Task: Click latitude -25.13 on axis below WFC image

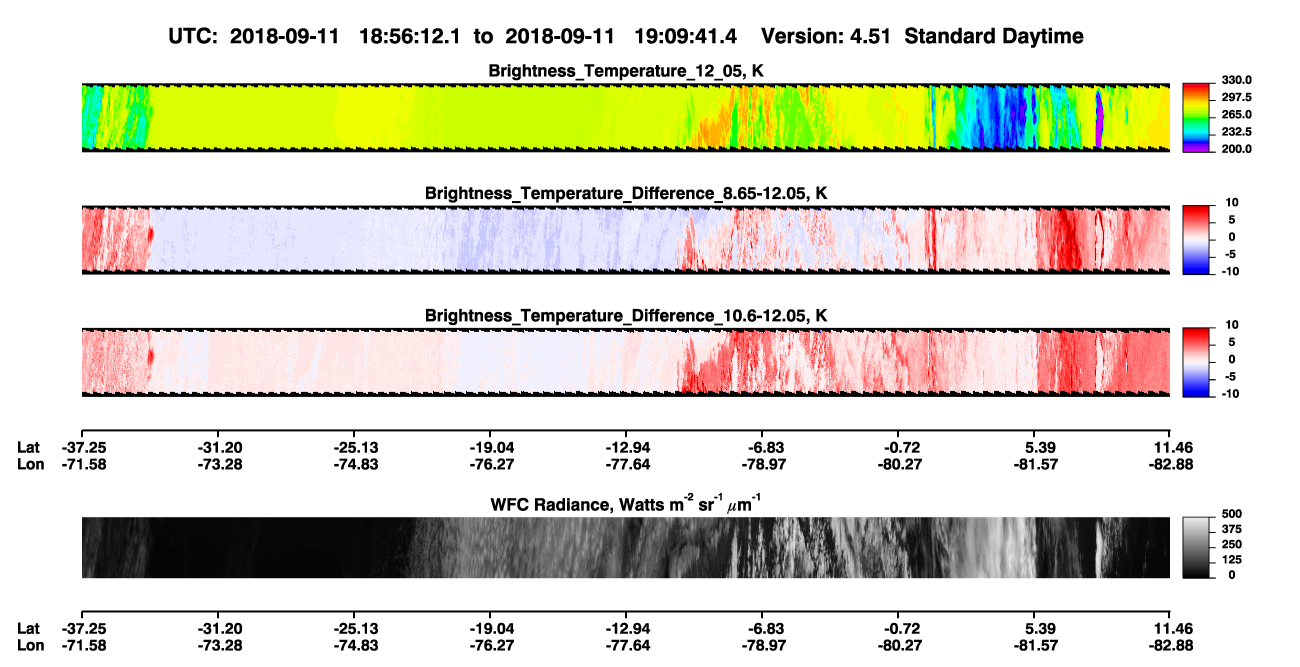Action: point(354,628)
